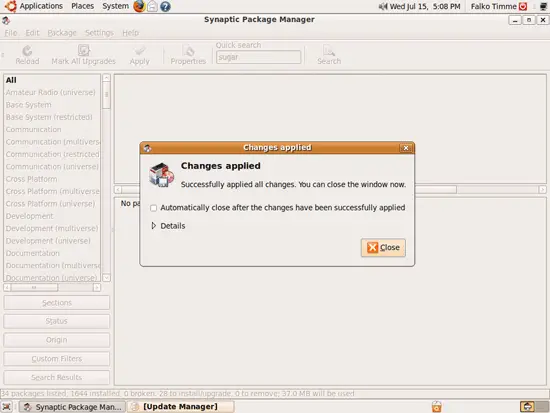Click the sections list scroll-down arrow

pos(106,278)
